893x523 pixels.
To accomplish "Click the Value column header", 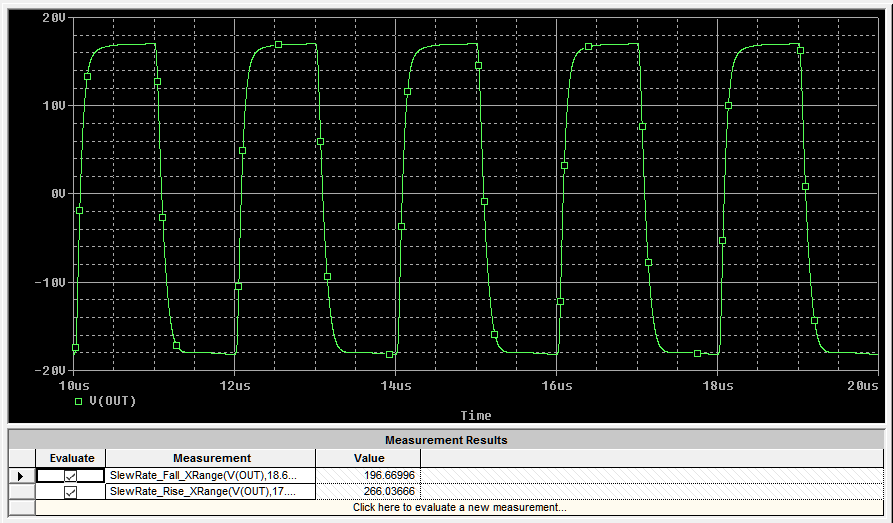I will coord(368,458).
